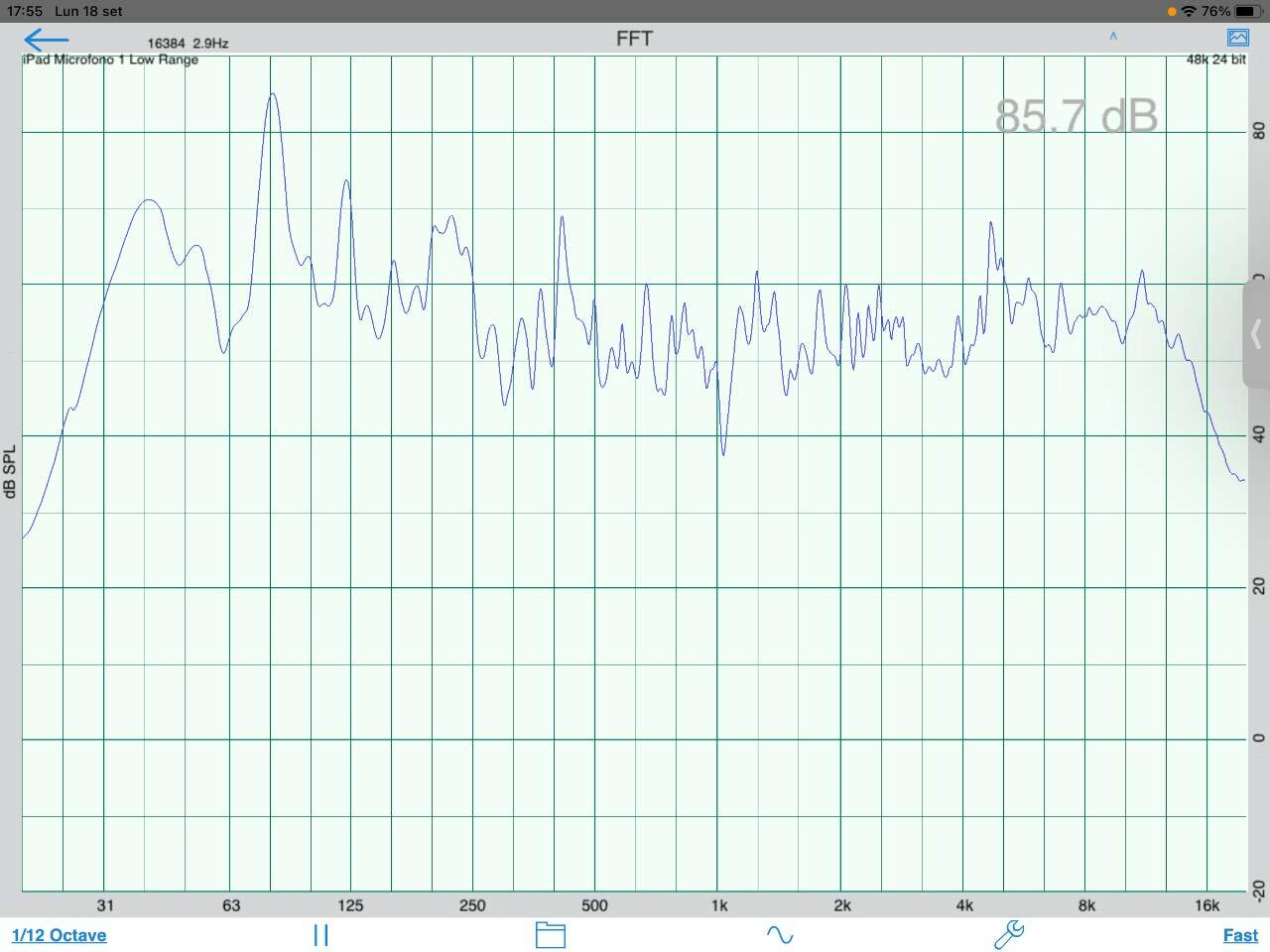Open the saved files folder icon

550,935
